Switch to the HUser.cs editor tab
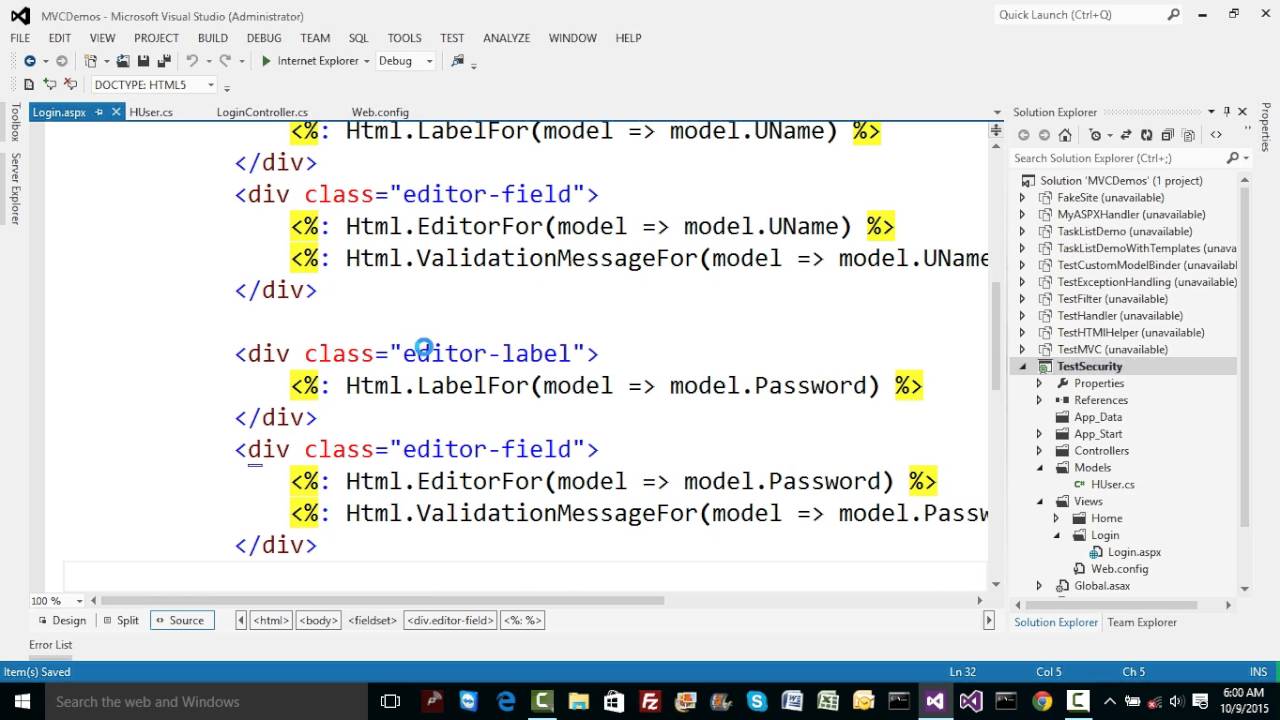Image resolution: width=1280 pixels, height=720 pixels. click(151, 112)
